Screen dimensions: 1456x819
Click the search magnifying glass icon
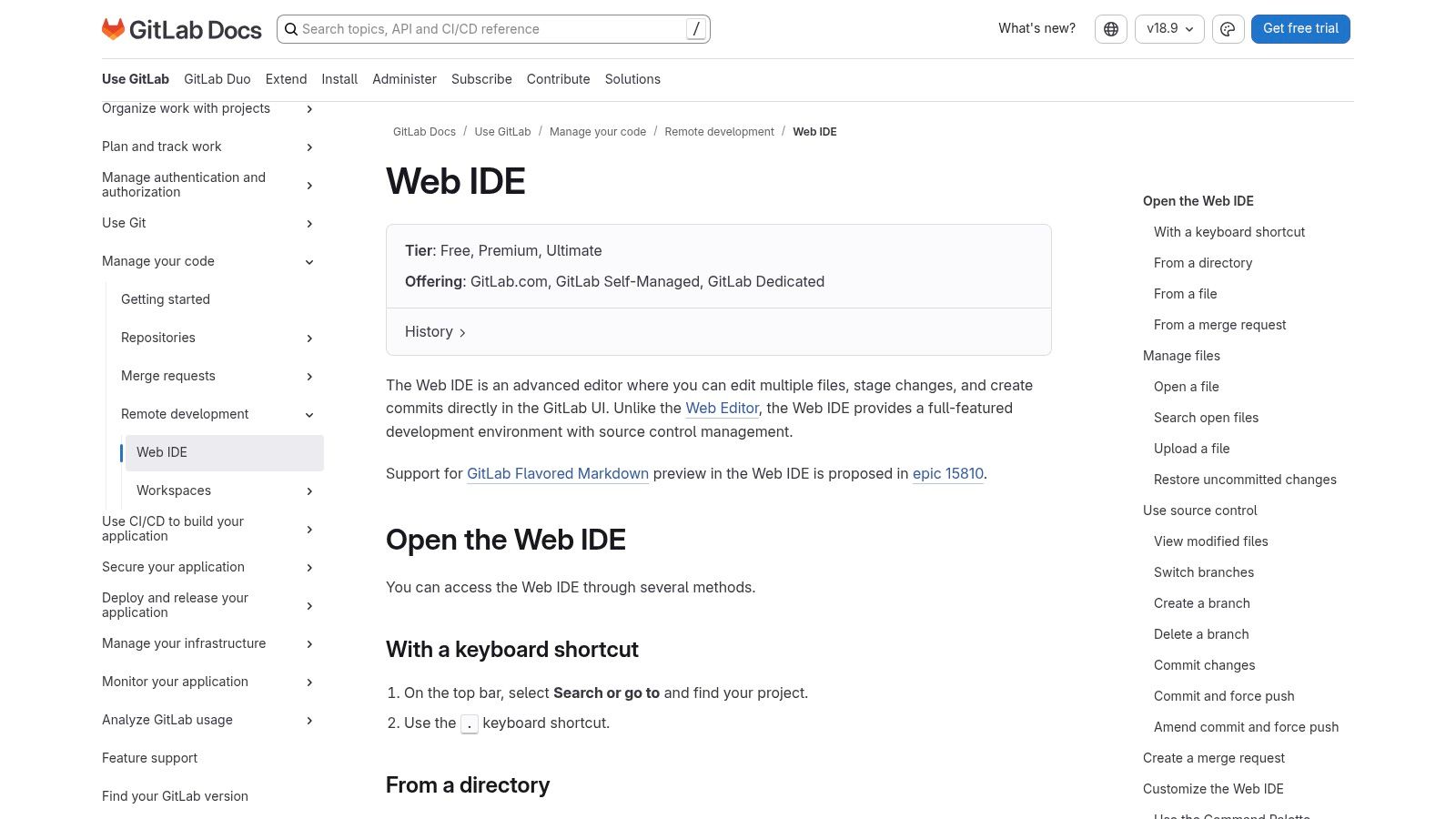point(291,29)
